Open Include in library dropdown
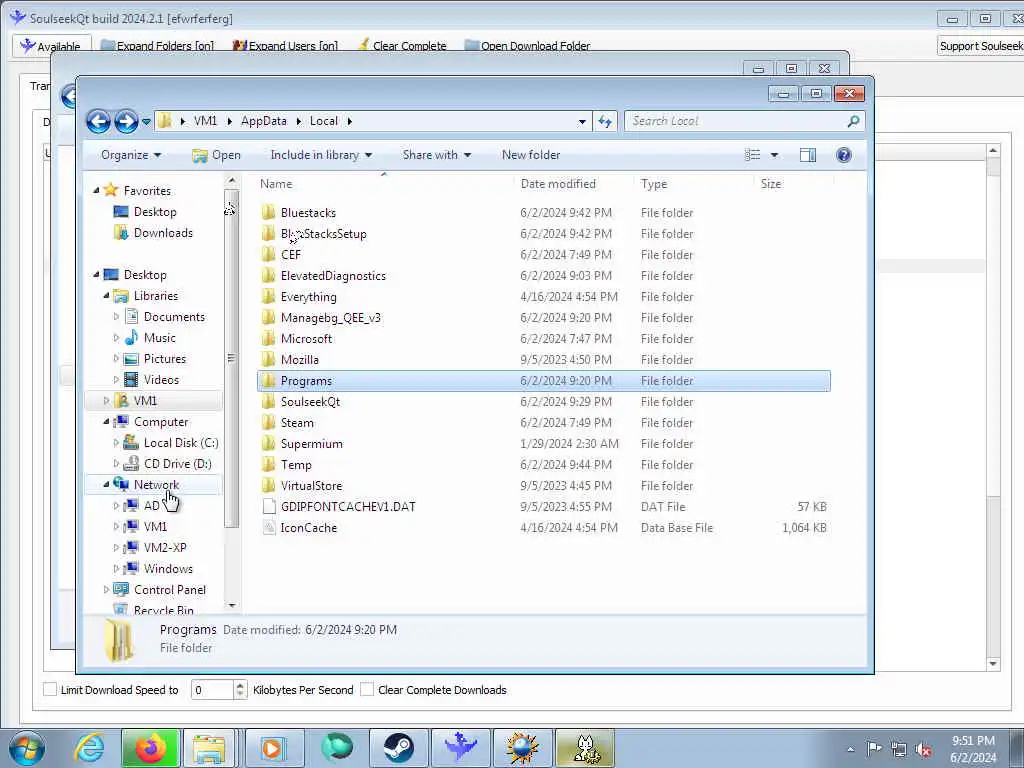This screenshot has width=1024, height=768. coord(321,155)
